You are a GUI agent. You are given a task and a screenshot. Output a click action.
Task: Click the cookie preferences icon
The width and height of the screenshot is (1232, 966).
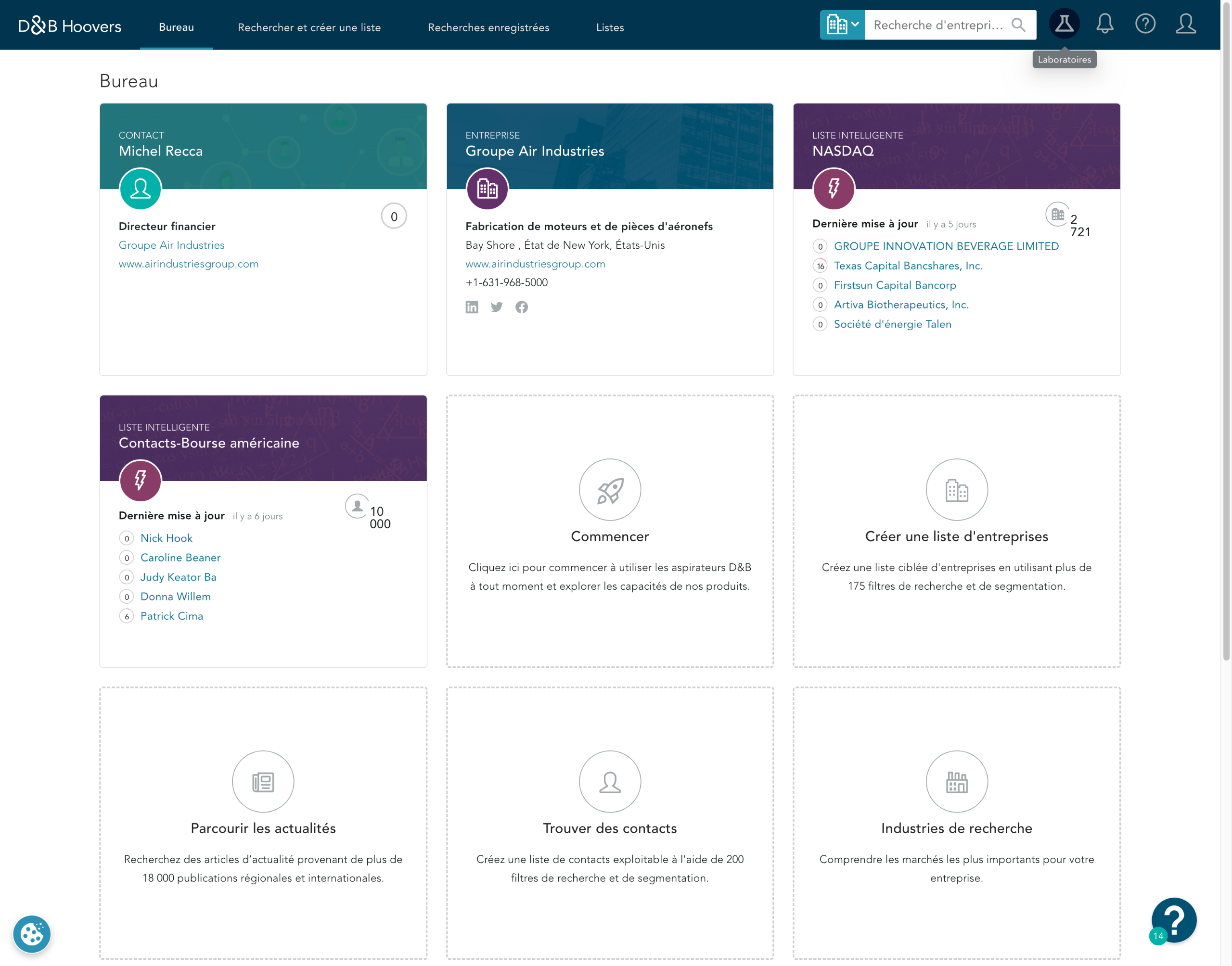click(32, 933)
